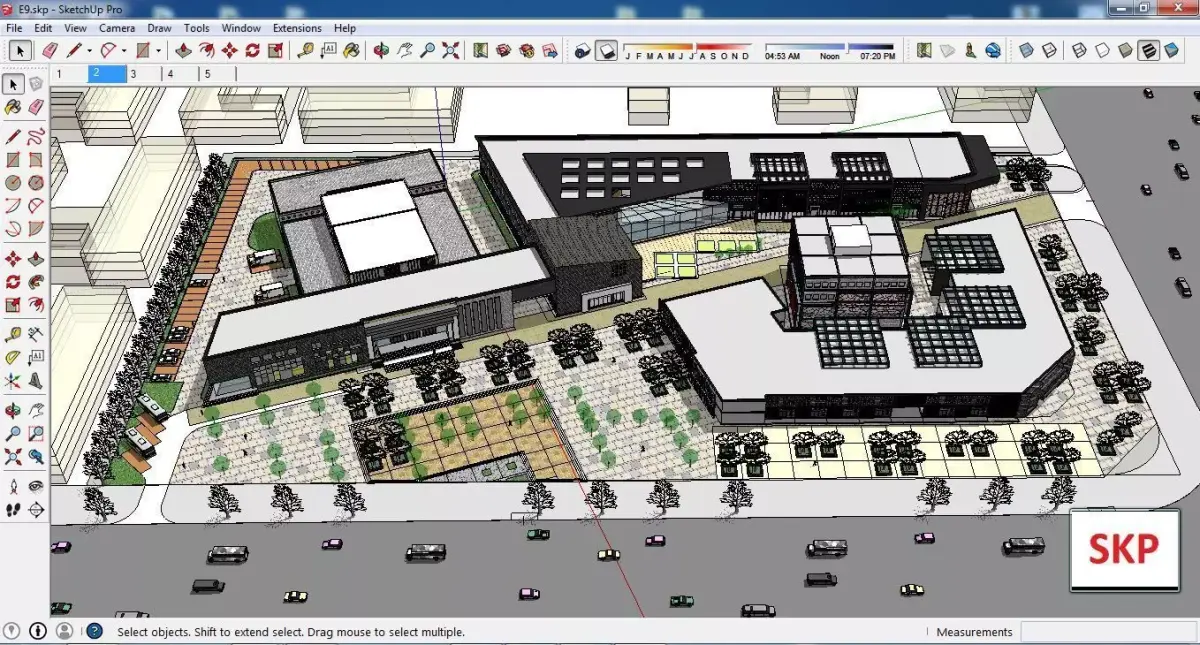Screen dimensions: 1200x645
Task: Select the Rotate tool in top toolbar
Action: [x=252, y=50]
